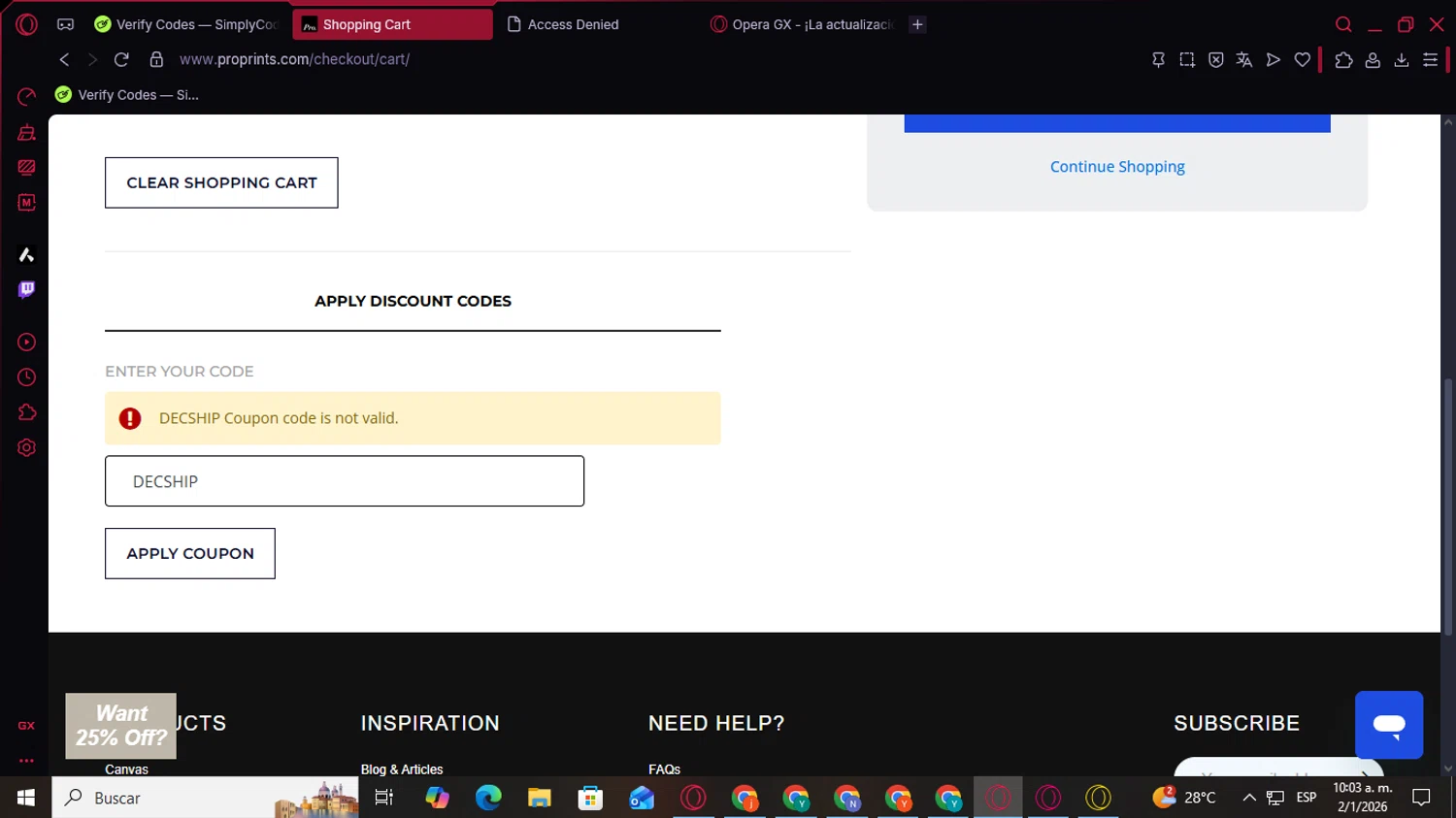Open the Windows notification center icon
1456x818 pixels.
click(1422, 798)
